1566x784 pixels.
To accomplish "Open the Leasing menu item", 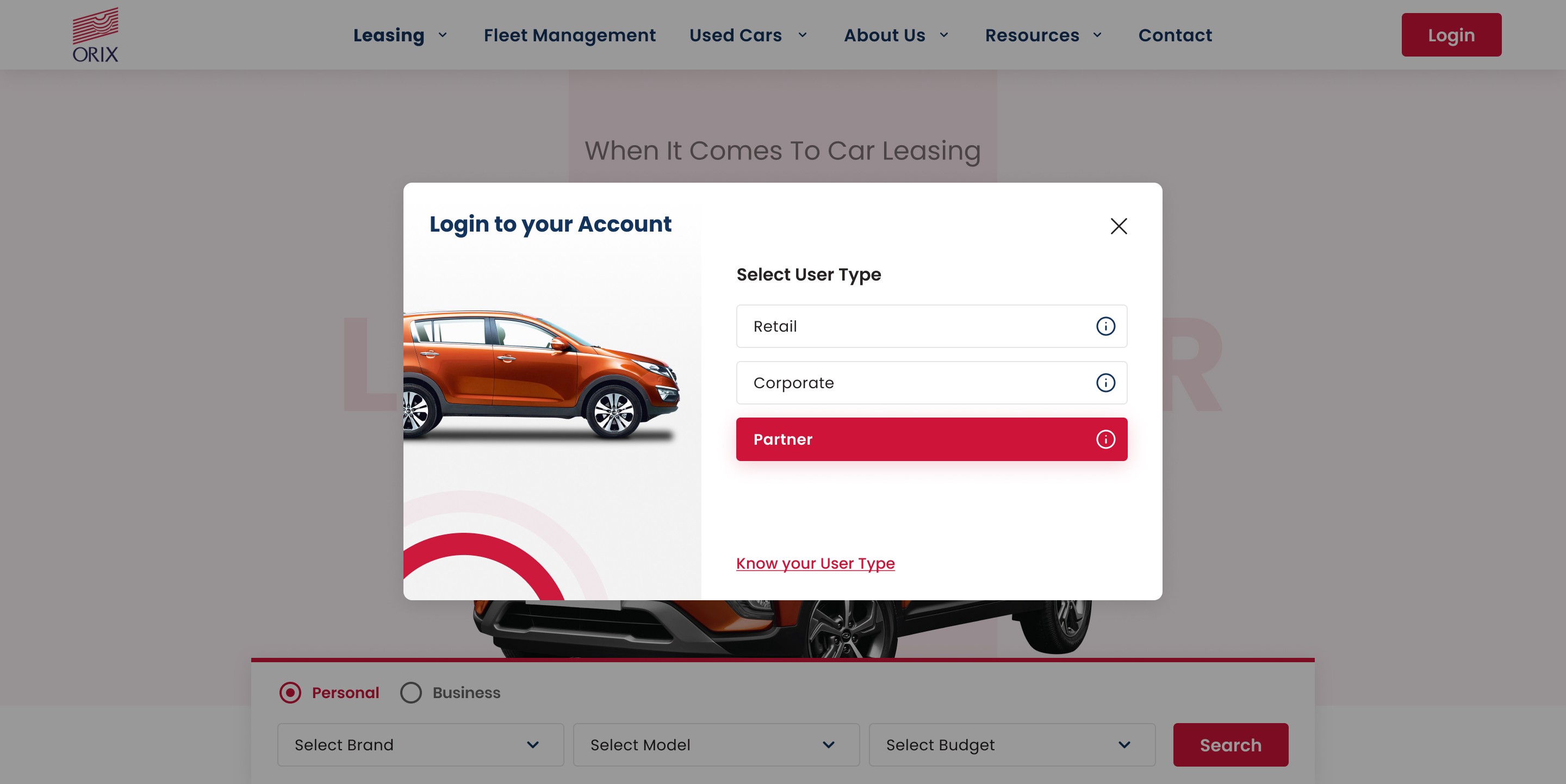I will [388, 35].
